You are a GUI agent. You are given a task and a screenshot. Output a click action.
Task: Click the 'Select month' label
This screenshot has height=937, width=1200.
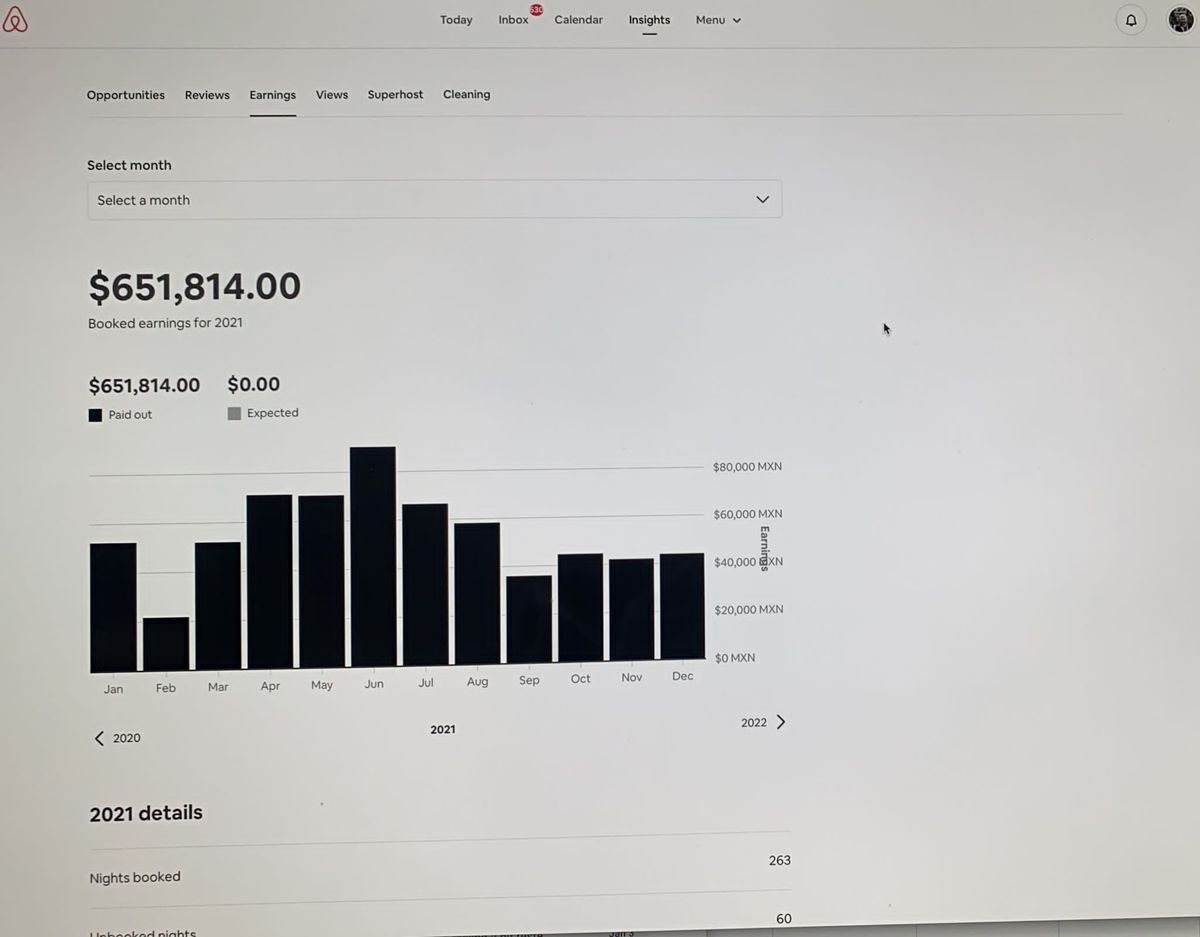pyautogui.click(x=129, y=166)
